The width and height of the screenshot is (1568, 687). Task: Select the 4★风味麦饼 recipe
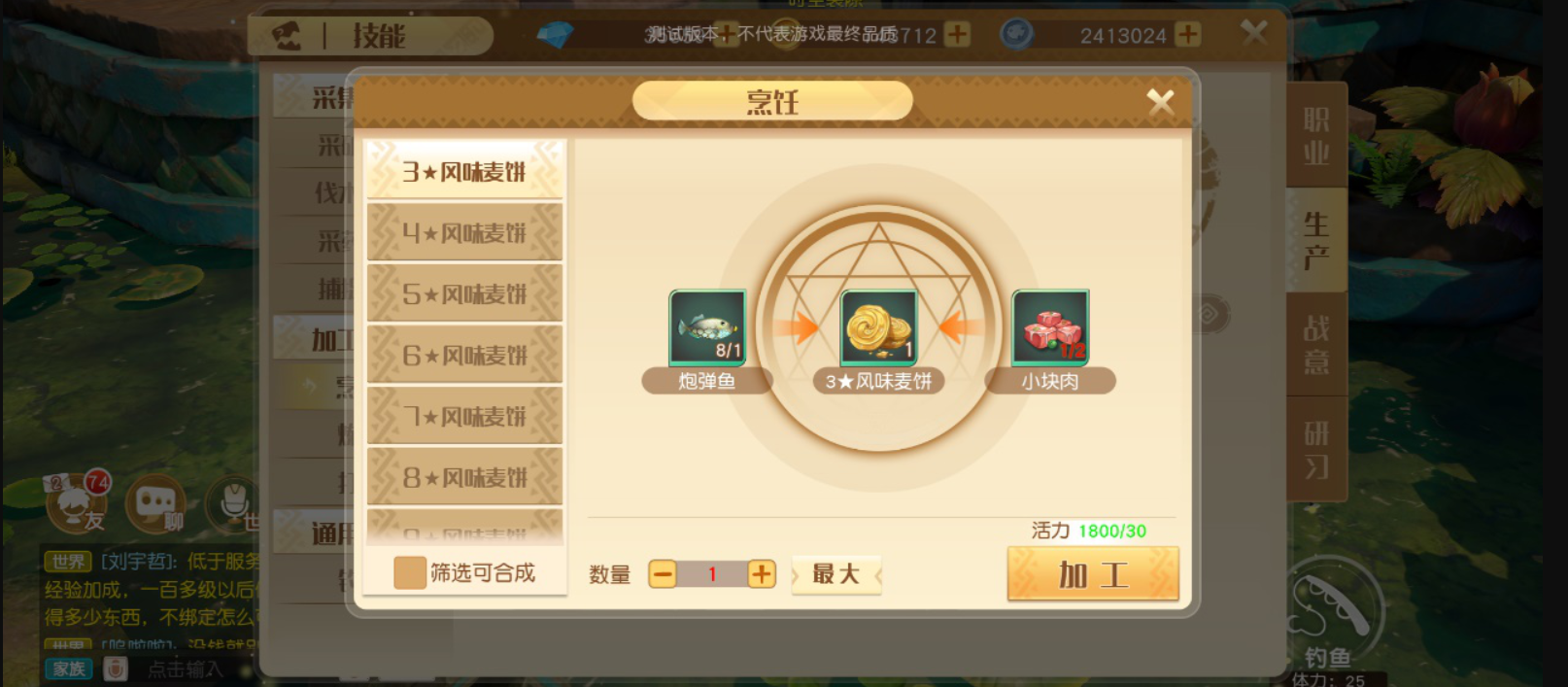pos(464,232)
